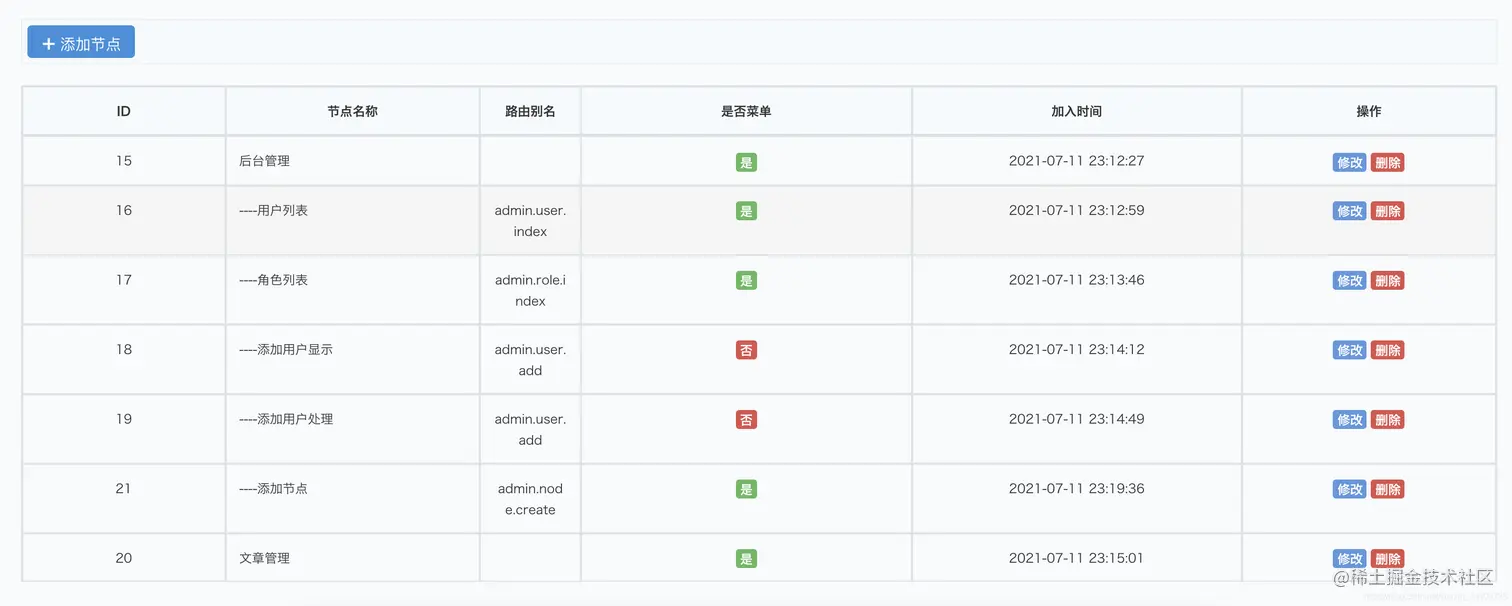Image resolution: width=1512 pixels, height=606 pixels.
Task: Select the ----角色列表 node name cell
Action: [352, 290]
